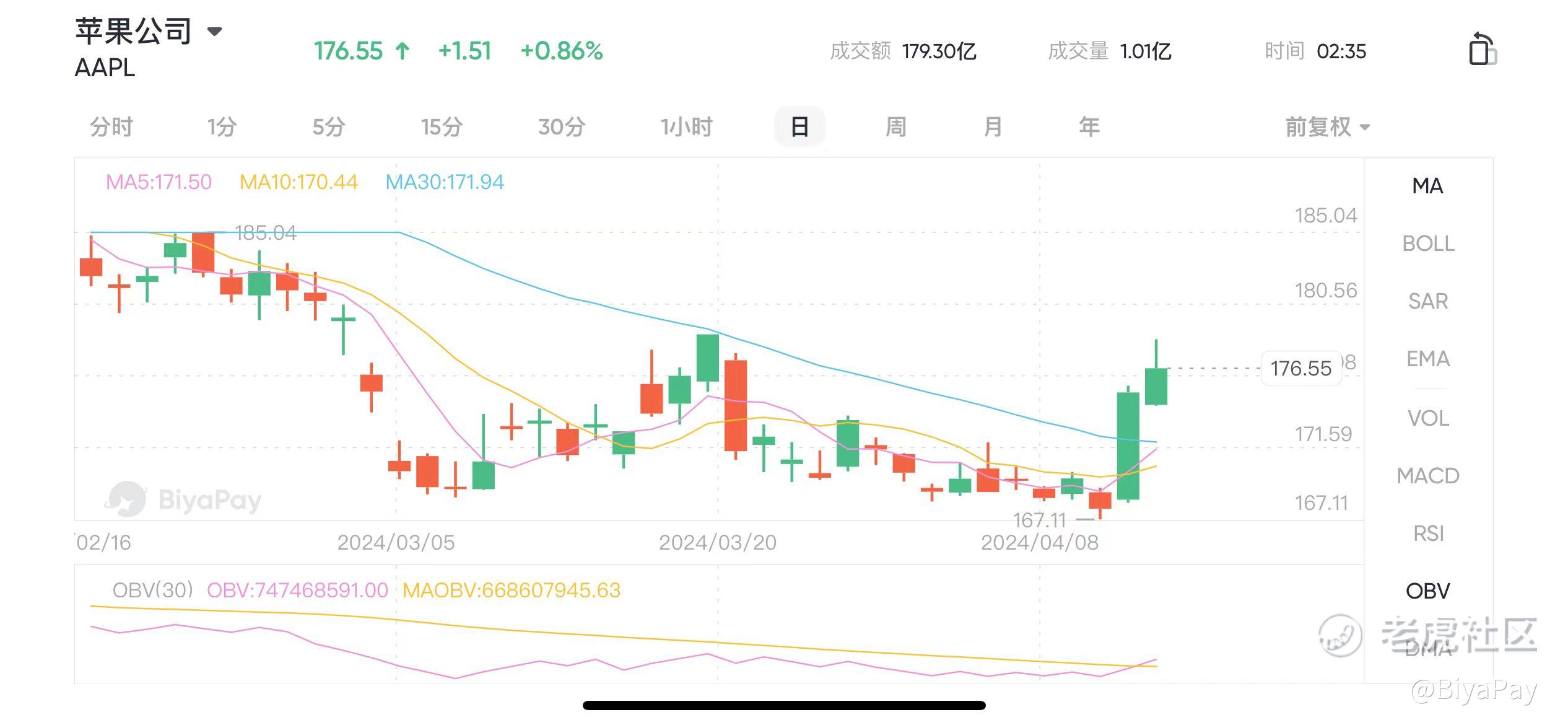The height and width of the screenshot is (725, 1568).
Task: Switch to 周 weekly chart
Action: coord(896,127)
